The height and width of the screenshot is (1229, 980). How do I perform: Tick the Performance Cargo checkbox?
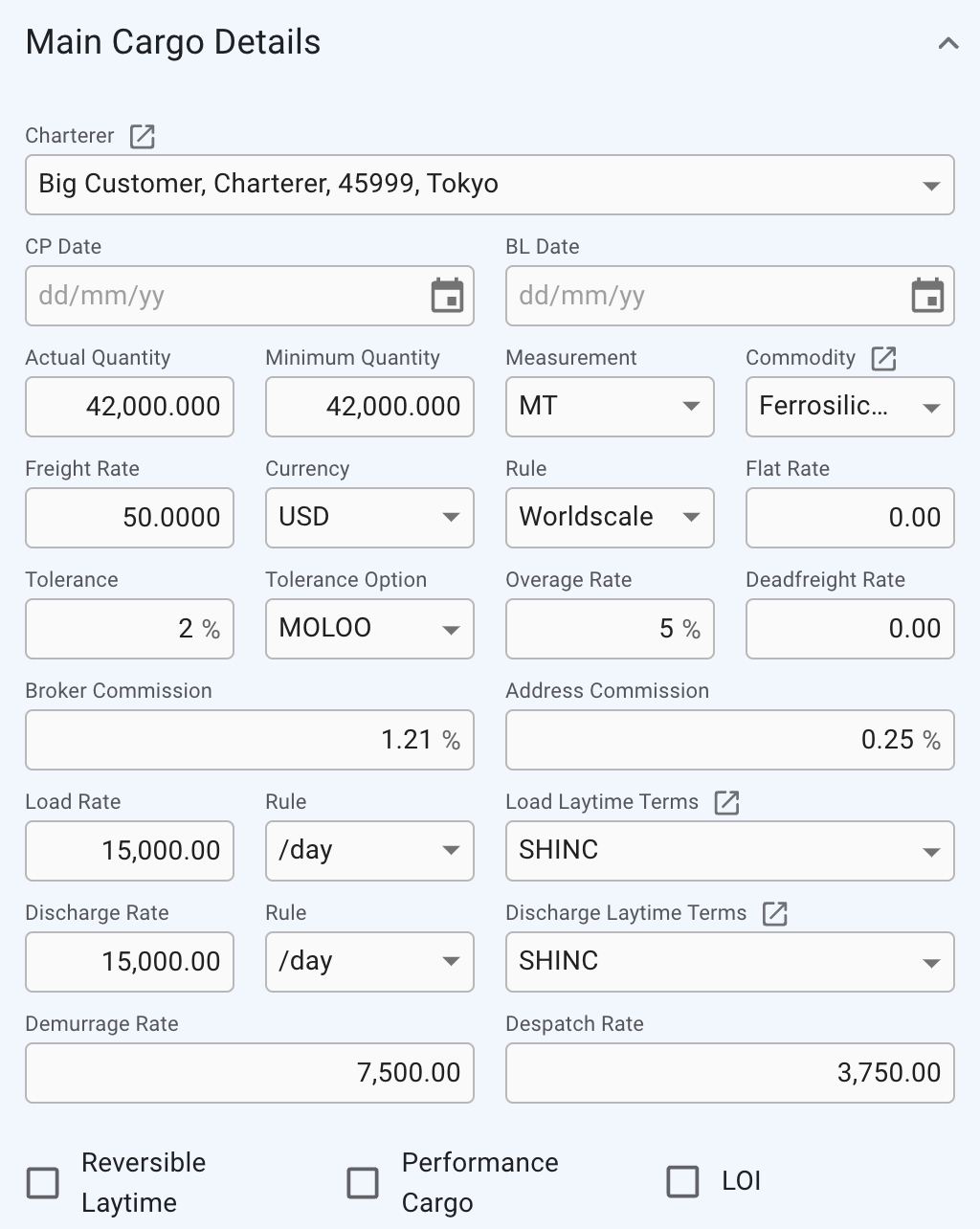click(x=363, y=1182)
